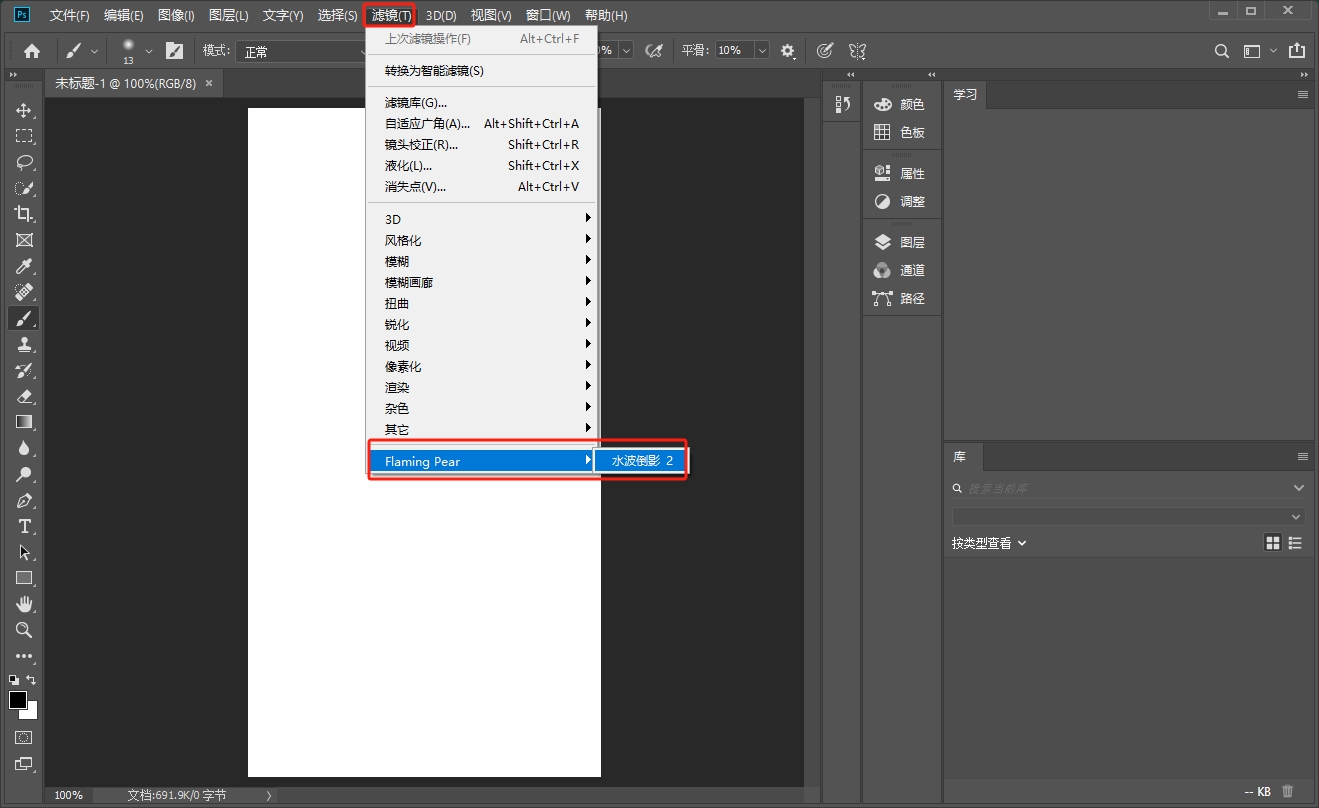Switch library to list view
The image size is (1319, 808).
pyautogui.click(x=1296, y=543)
